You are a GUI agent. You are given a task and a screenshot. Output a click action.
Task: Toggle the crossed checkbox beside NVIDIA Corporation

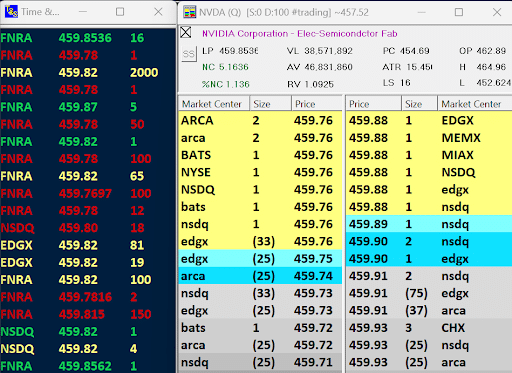coord(186,33)
